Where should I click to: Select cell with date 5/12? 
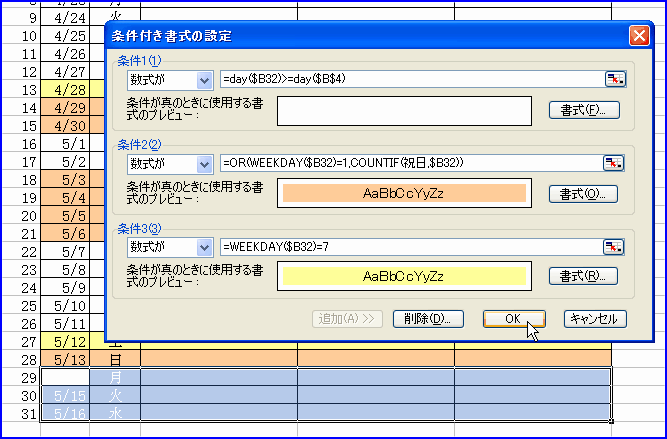pyautogui.click(x=65, y=342)
